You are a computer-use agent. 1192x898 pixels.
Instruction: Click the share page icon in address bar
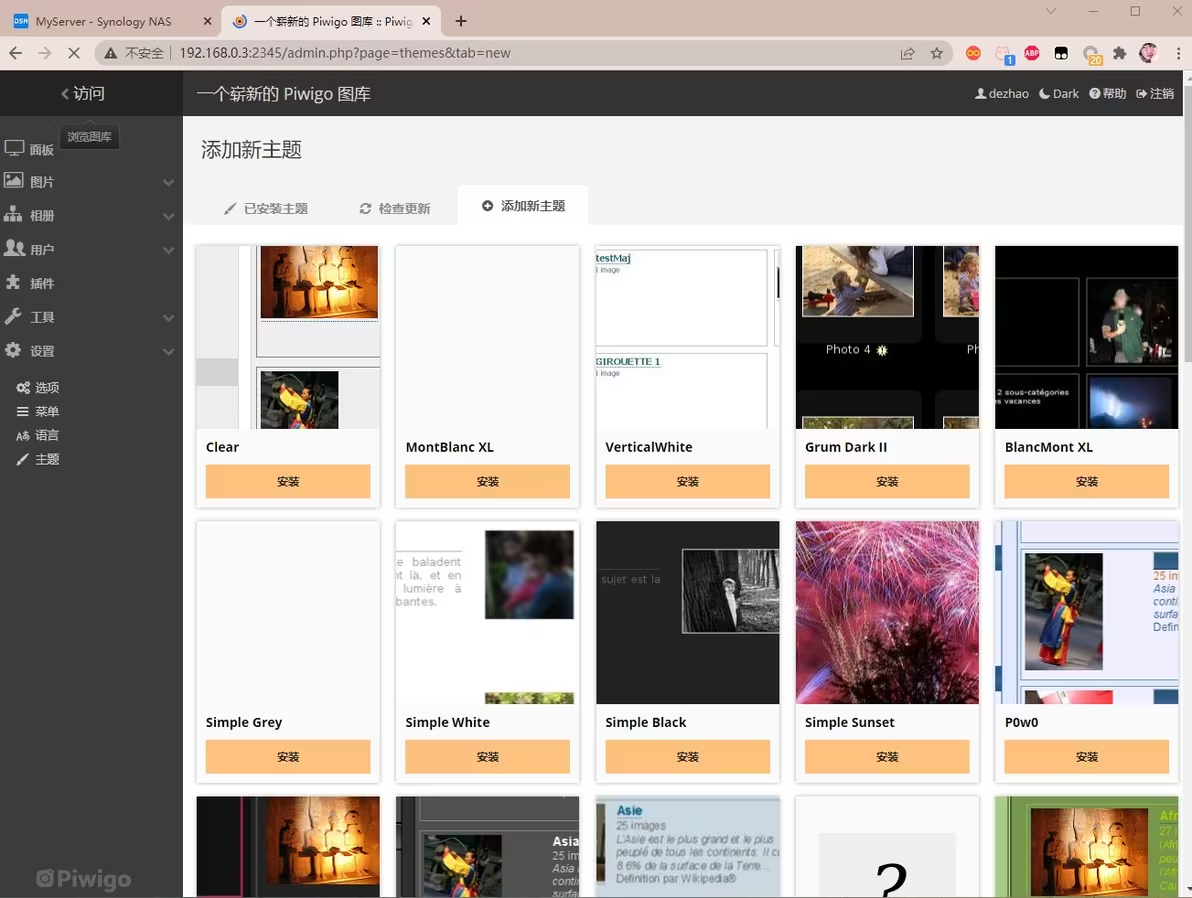(907, 53)
